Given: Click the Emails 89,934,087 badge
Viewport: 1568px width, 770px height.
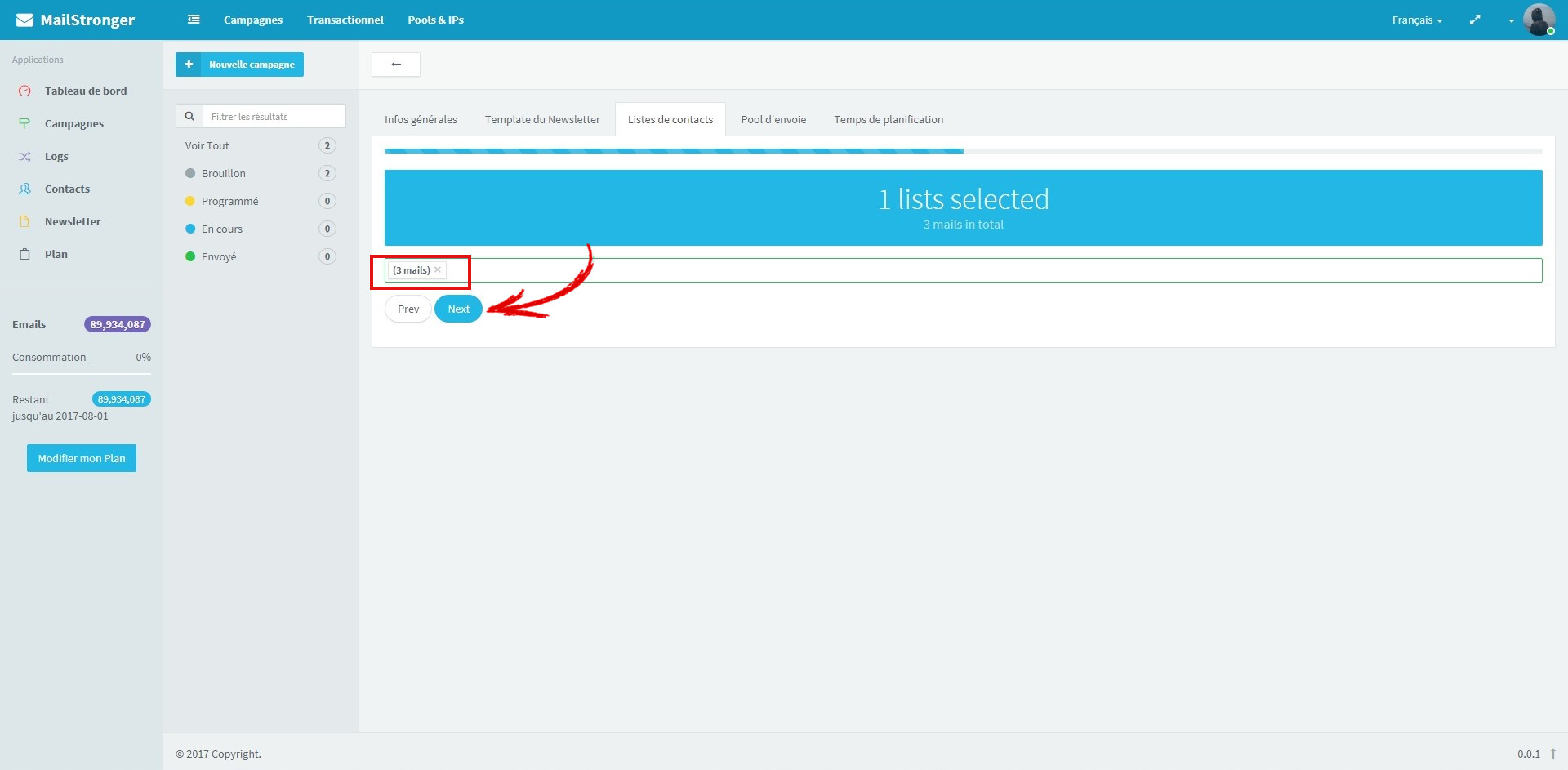Looking at the screenshot, I should point(118,324).
